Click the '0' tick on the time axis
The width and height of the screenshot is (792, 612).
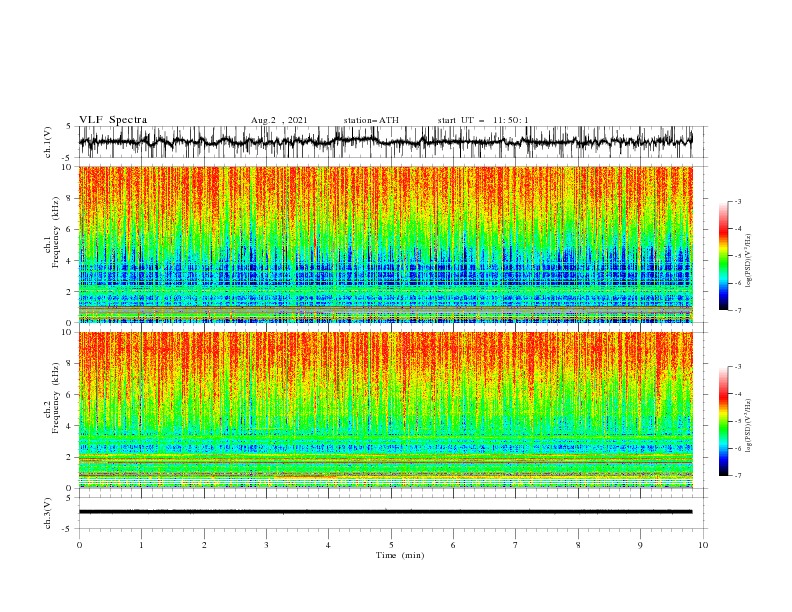(x=79, y=545)
